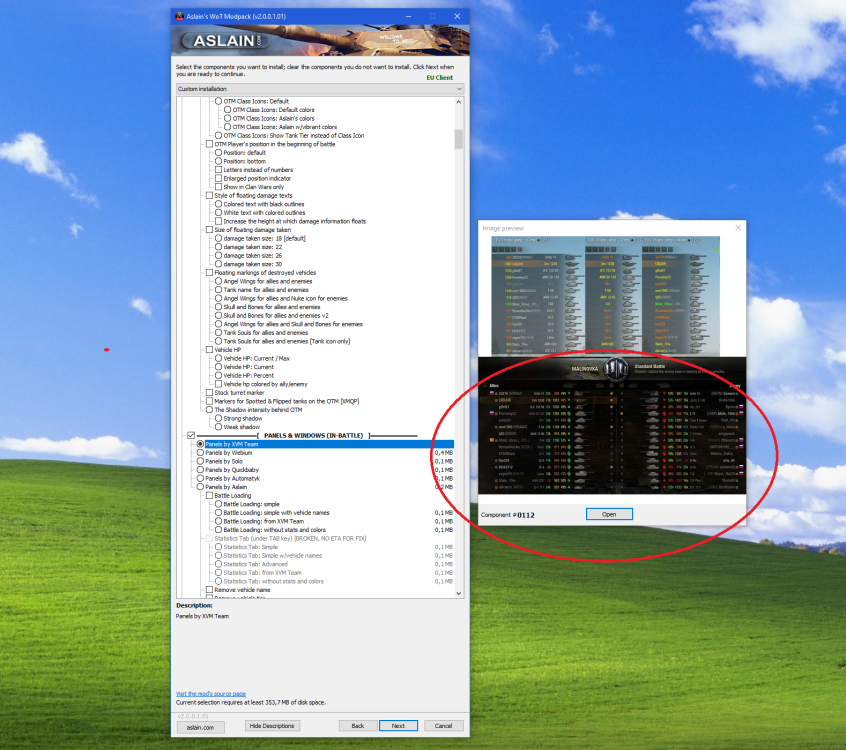
Task: Enable Letters instead of numbers
Action: 219,169
